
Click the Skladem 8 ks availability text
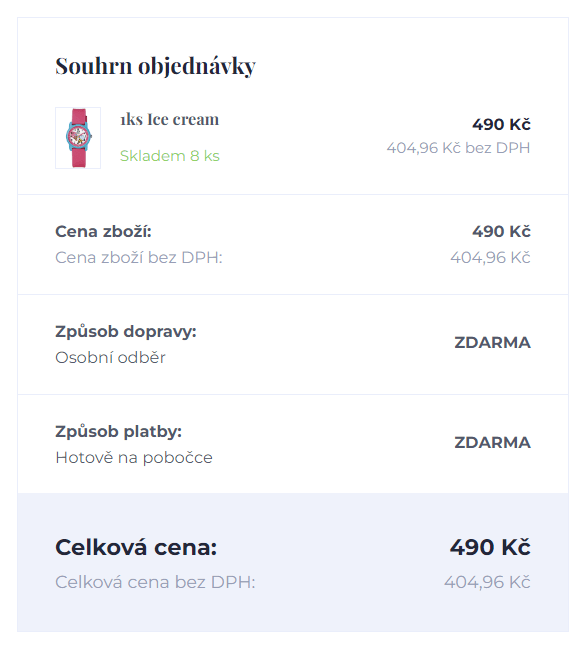coord(169,156)
